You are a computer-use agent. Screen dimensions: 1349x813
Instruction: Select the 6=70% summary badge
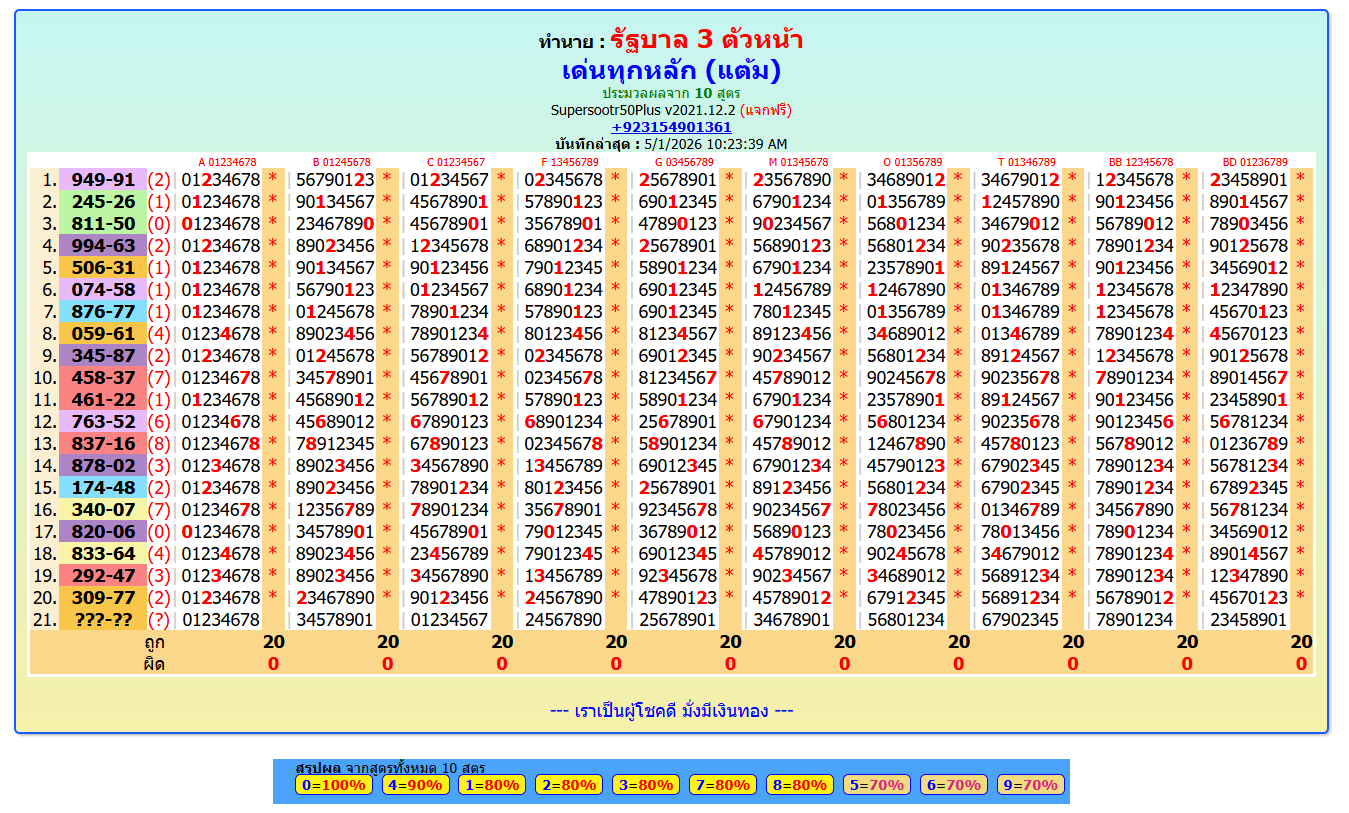click(x=954, y=785)
